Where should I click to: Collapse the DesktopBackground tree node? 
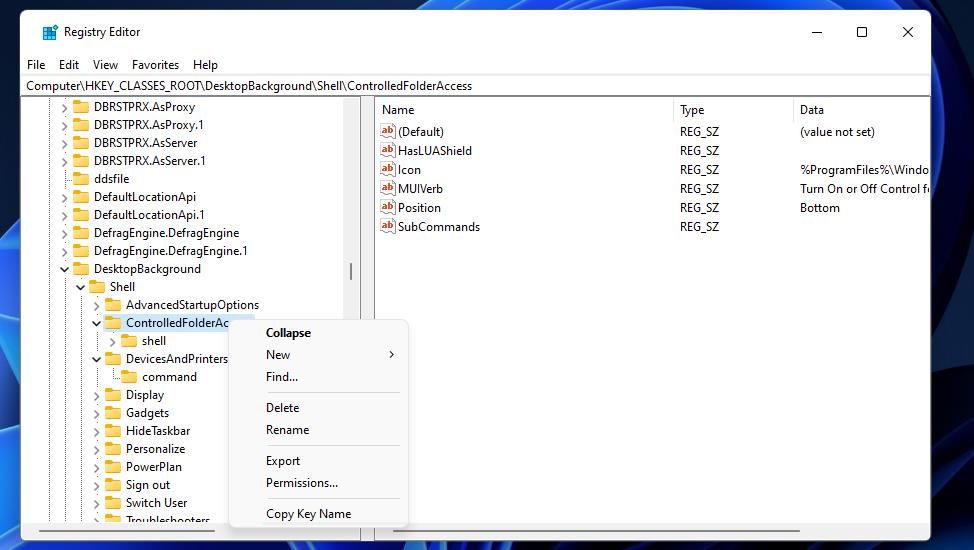(x=65, y=269)
